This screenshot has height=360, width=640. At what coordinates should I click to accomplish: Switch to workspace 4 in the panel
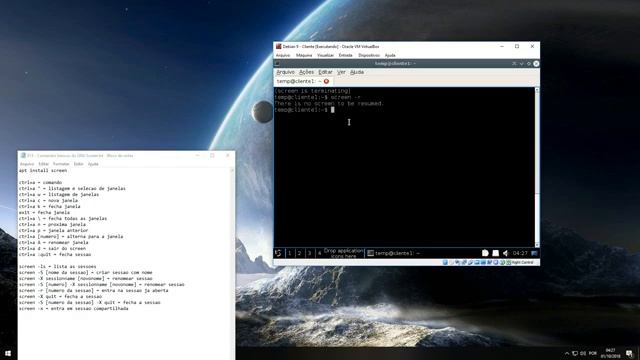(x=319, y=253)
